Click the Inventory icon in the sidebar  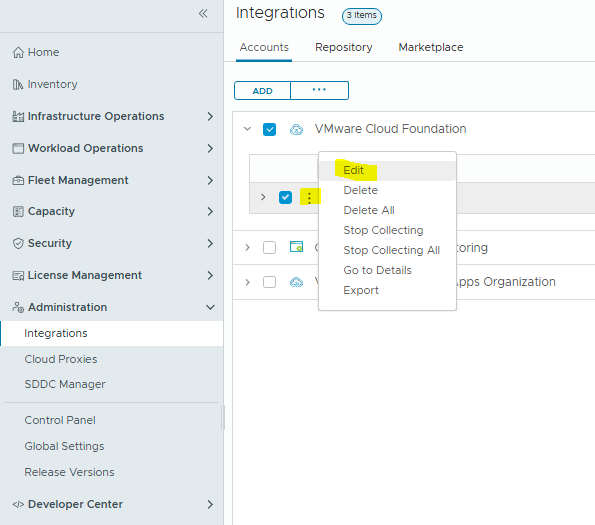click(18, 84)
